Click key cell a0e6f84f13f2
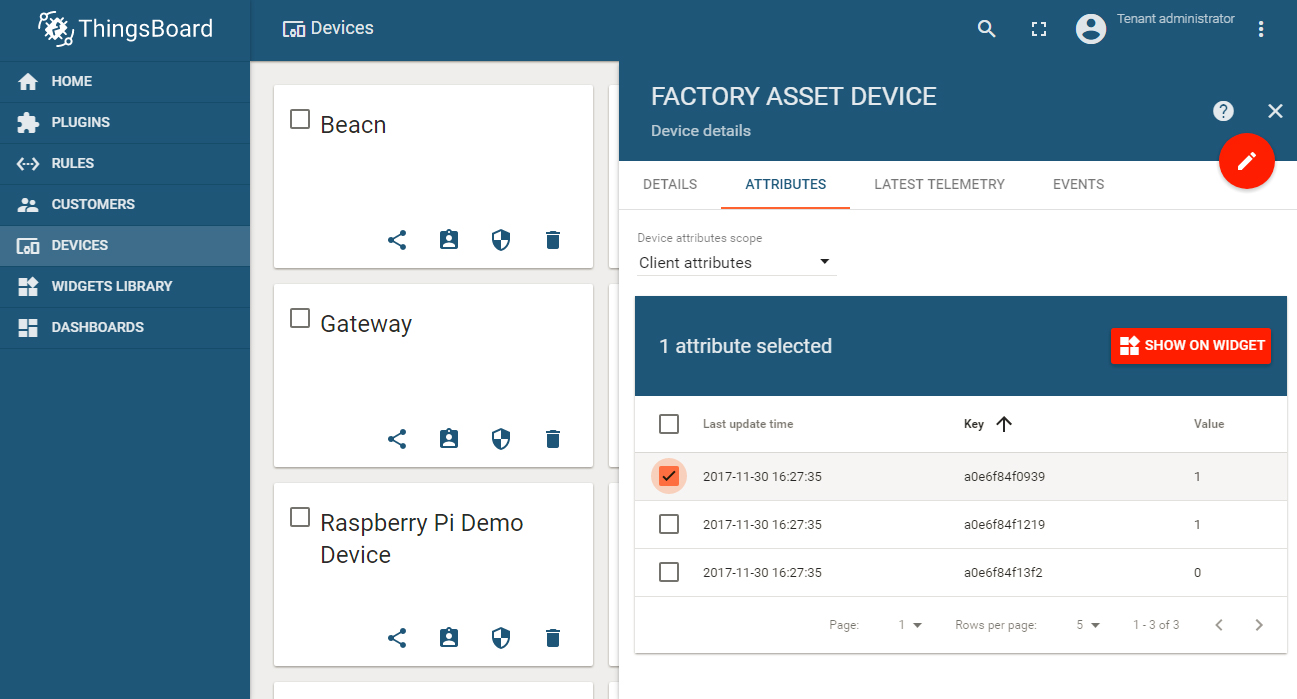Screen dimensions: 1297x699 [1003, 572]
